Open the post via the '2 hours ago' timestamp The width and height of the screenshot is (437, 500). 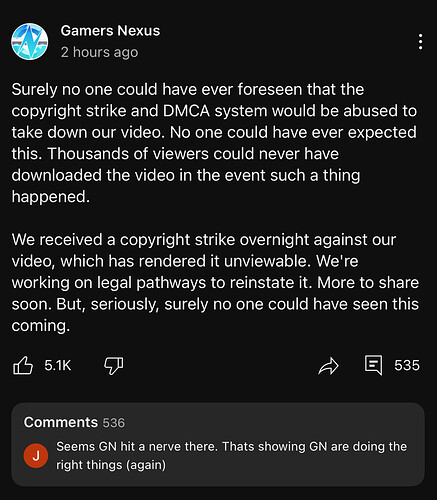99,52
